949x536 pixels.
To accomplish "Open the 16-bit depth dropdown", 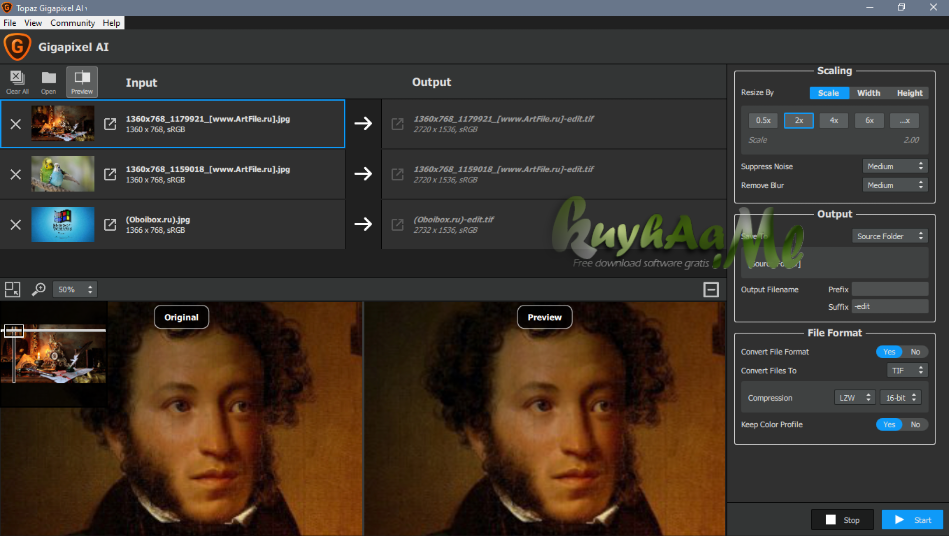I will 901,397.
